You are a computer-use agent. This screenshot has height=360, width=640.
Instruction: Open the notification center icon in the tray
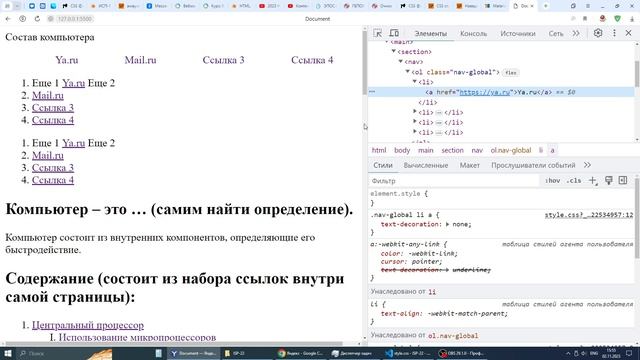pyautogui.click(x=629, y=353)
